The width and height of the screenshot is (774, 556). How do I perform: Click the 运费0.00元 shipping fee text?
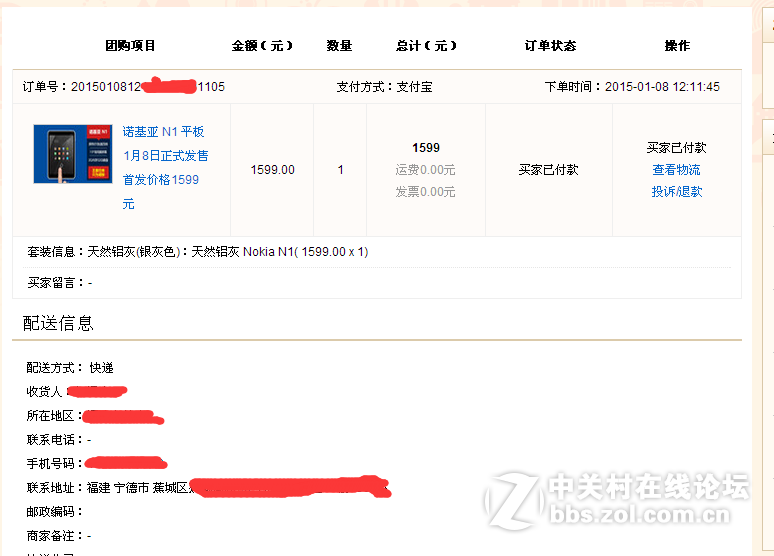425,170
